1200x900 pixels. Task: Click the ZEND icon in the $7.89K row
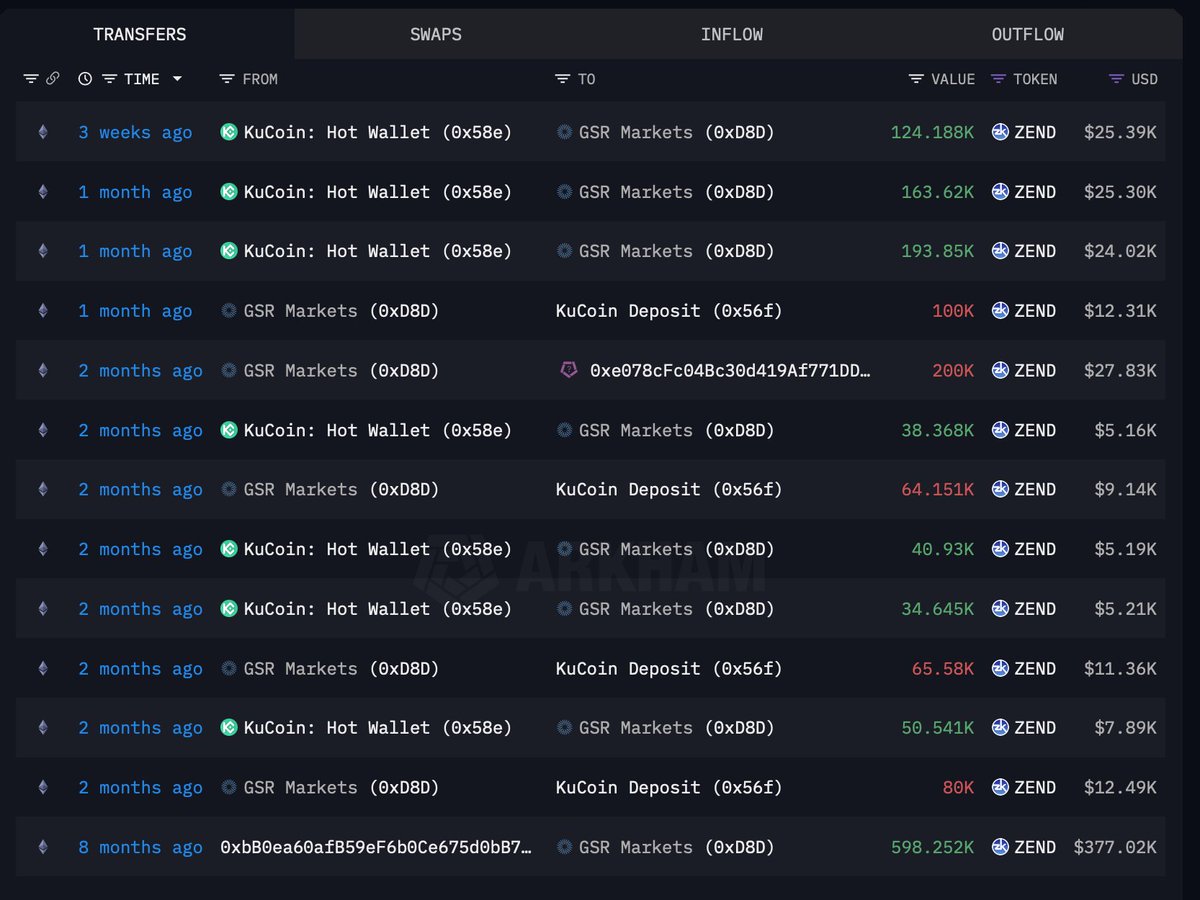1000,728
